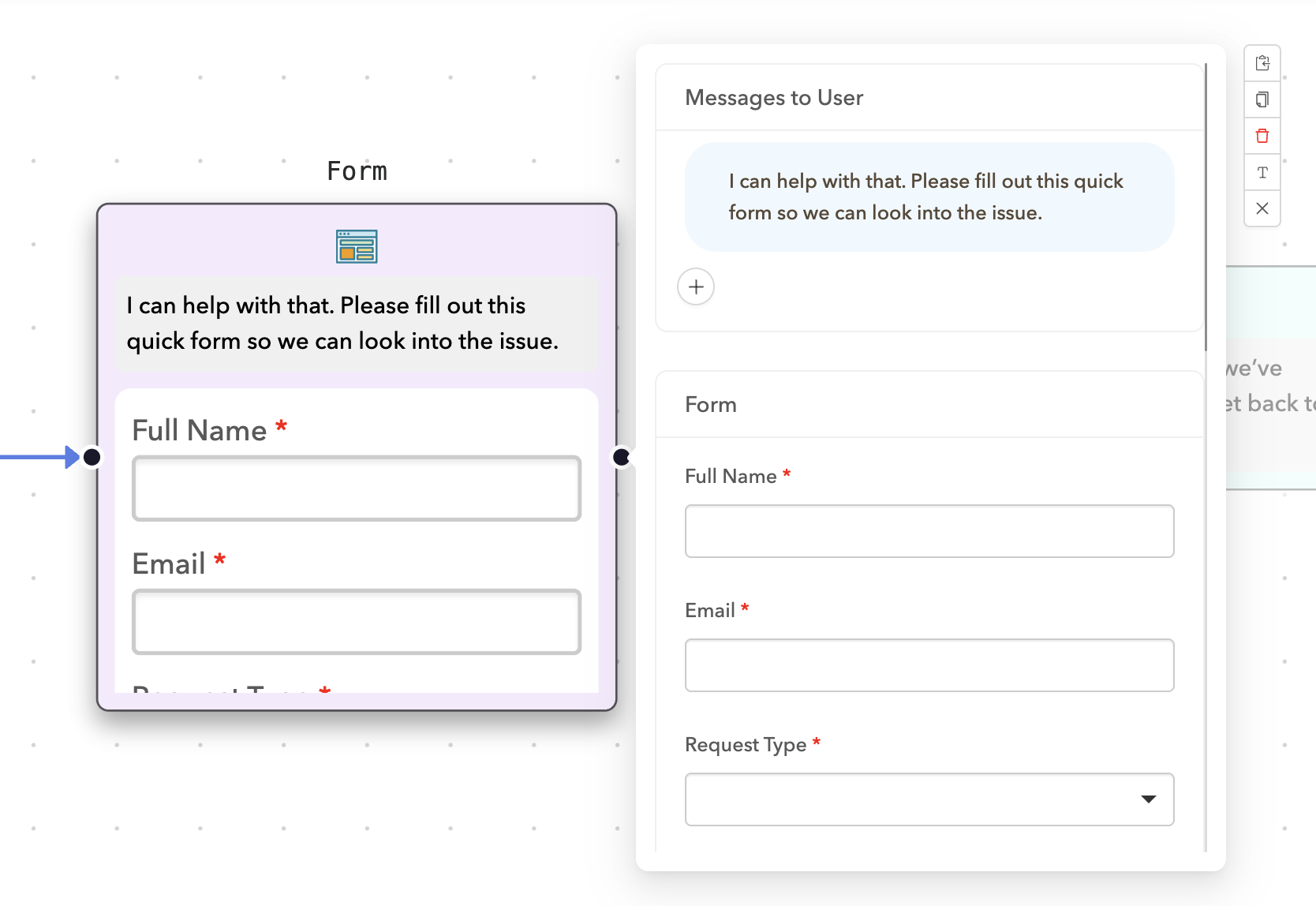Click the Request Type combo box field

coord(907,799)
